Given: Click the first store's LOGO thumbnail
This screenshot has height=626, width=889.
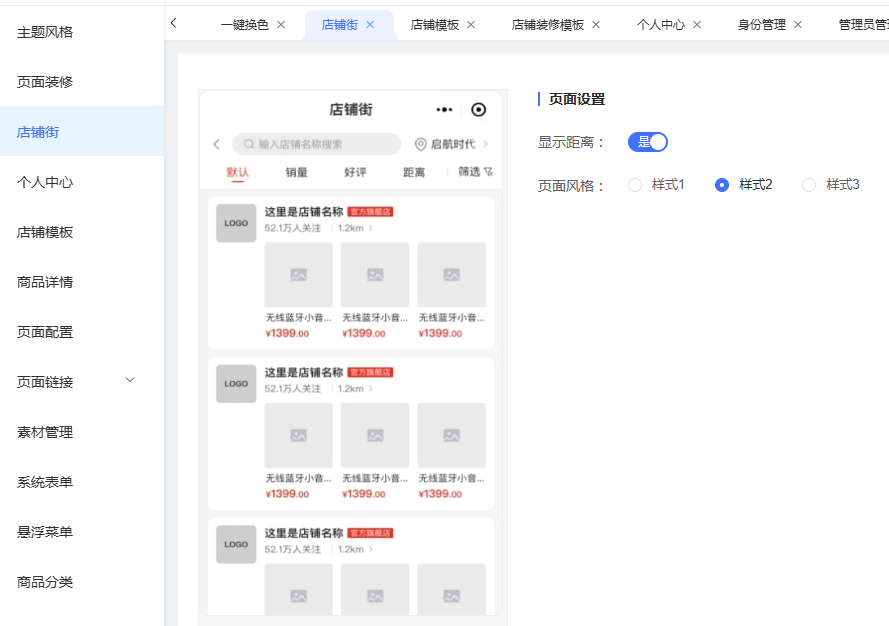Looking at the screenshot, I should 236,223.
